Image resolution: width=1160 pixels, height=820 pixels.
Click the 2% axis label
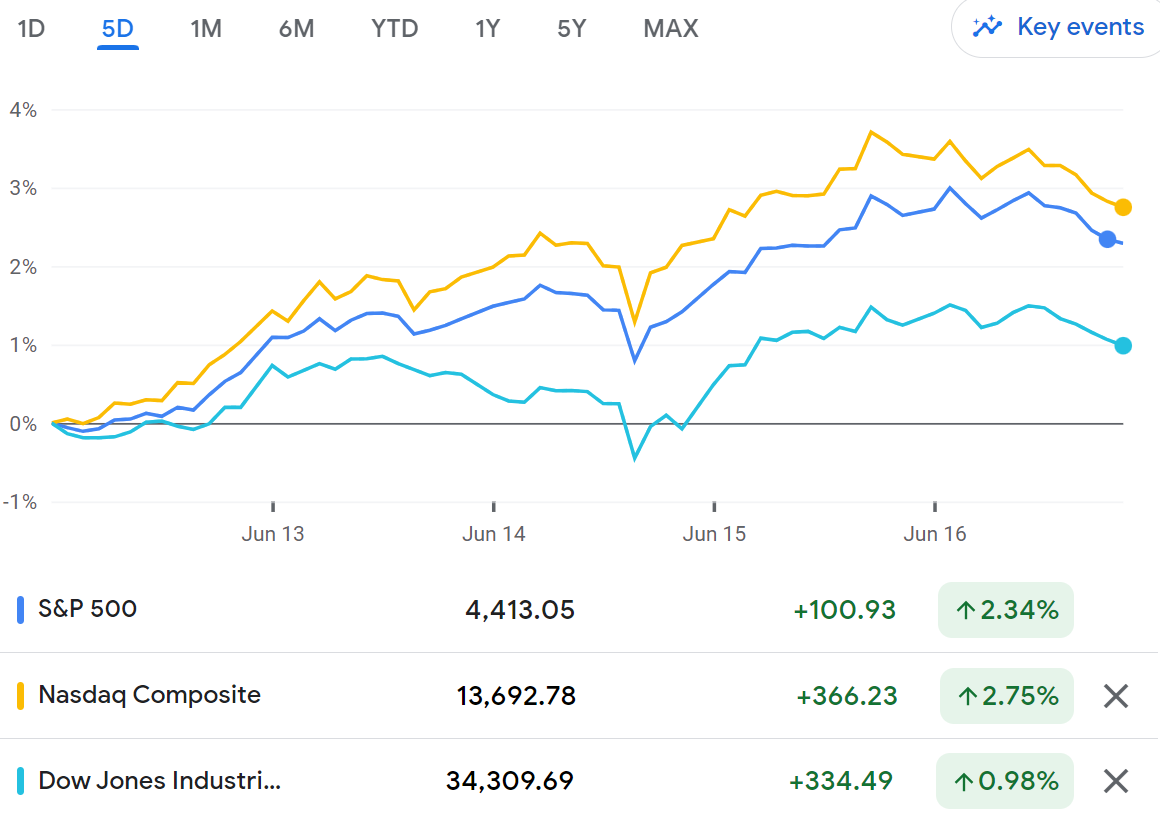pos(23,267)
